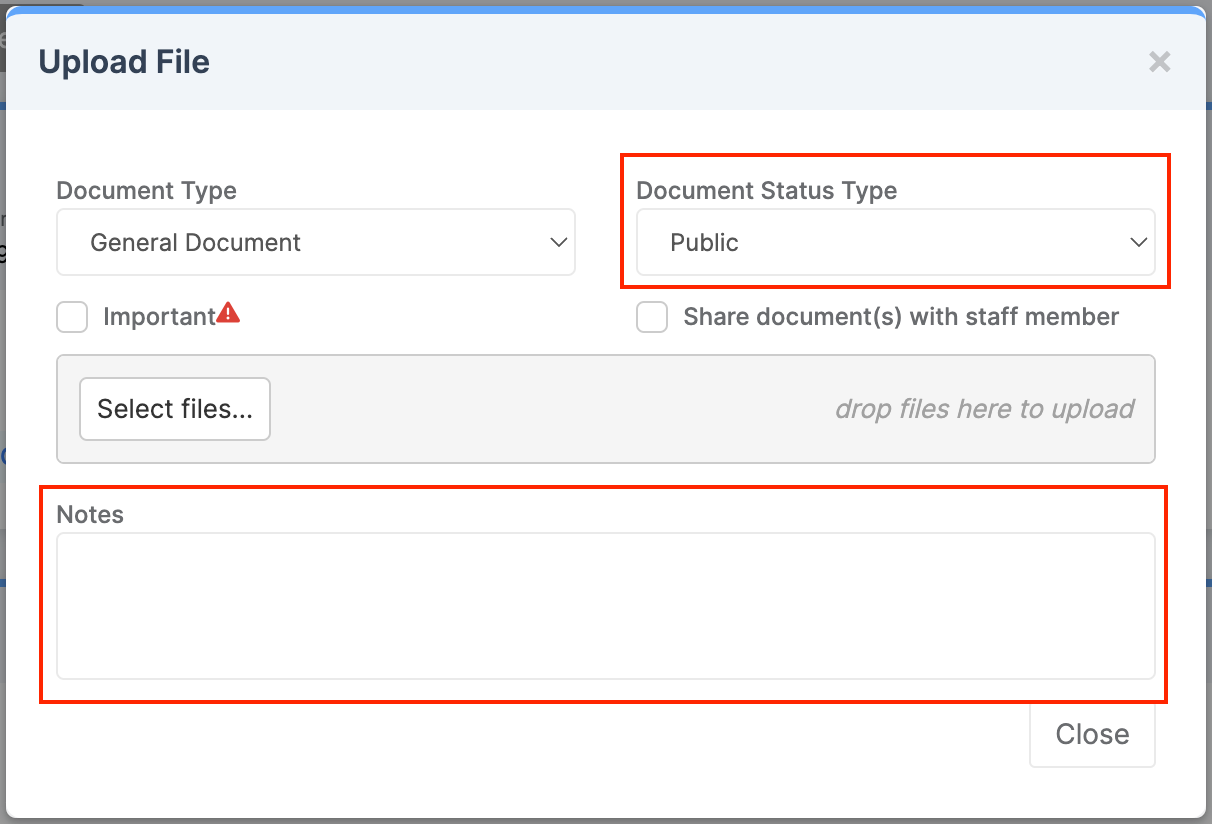Check "Share document(s) with staff member"
Screen dimensions: 1212x824
[651, 316]
